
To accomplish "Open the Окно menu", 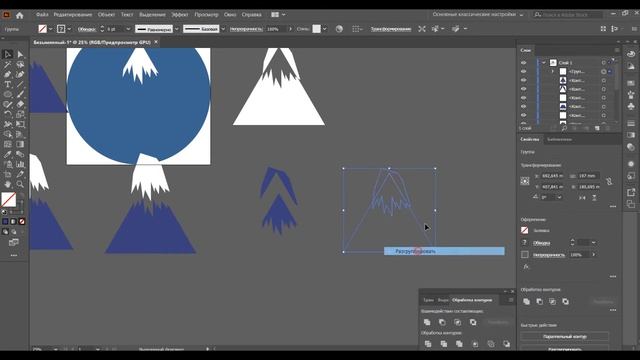I will [230, 14].
